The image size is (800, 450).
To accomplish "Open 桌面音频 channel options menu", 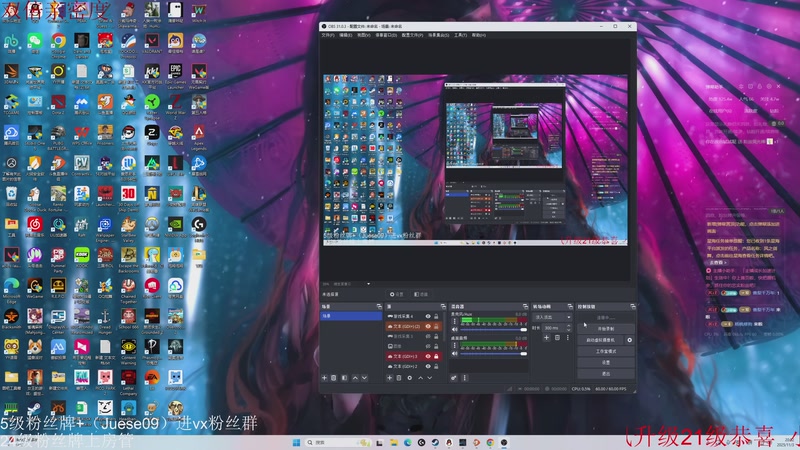I will click(455, 345).
